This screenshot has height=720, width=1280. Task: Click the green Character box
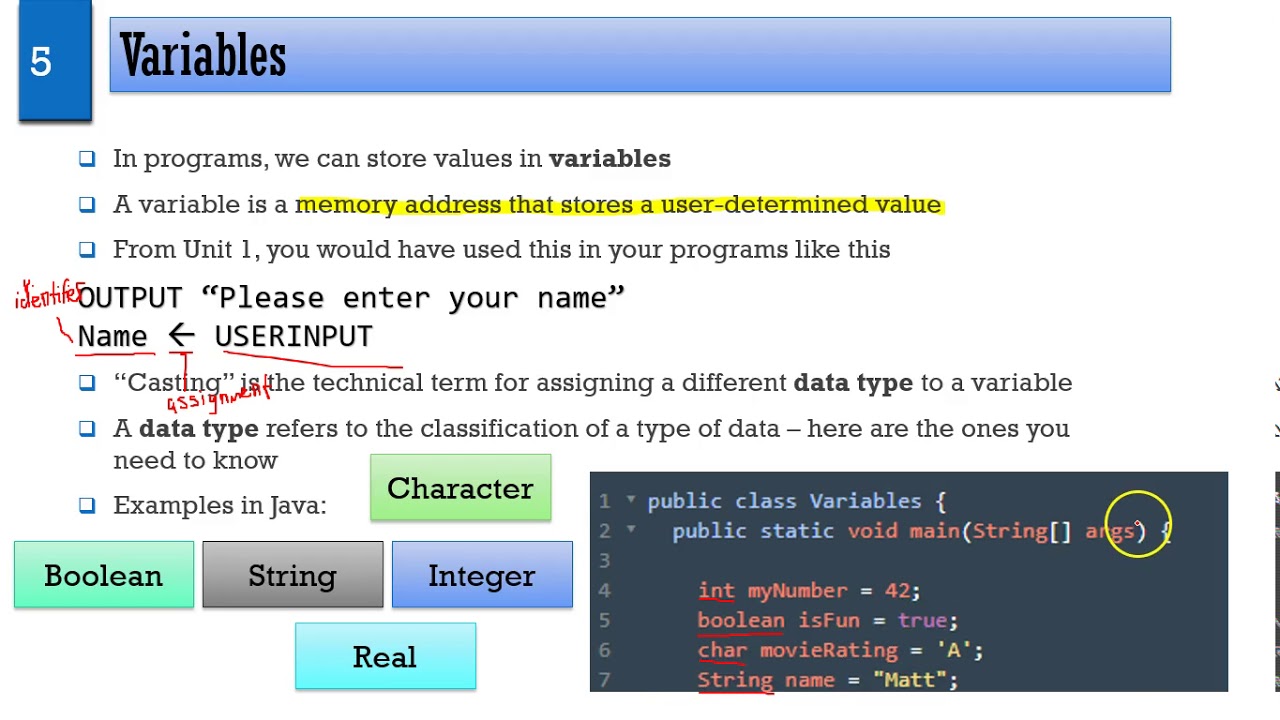(460, 488)
